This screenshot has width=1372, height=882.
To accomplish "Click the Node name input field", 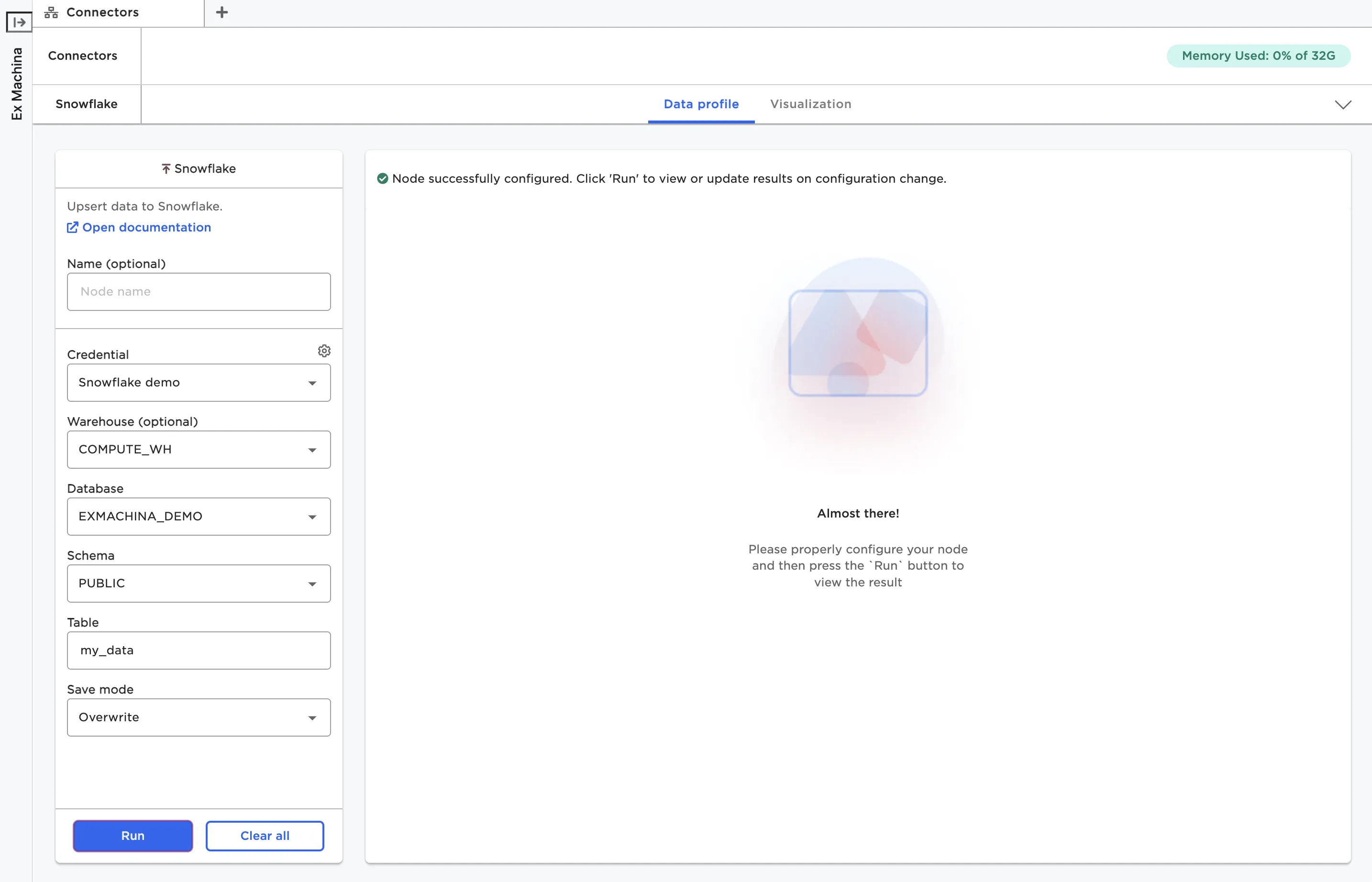I will coord(198,291).
